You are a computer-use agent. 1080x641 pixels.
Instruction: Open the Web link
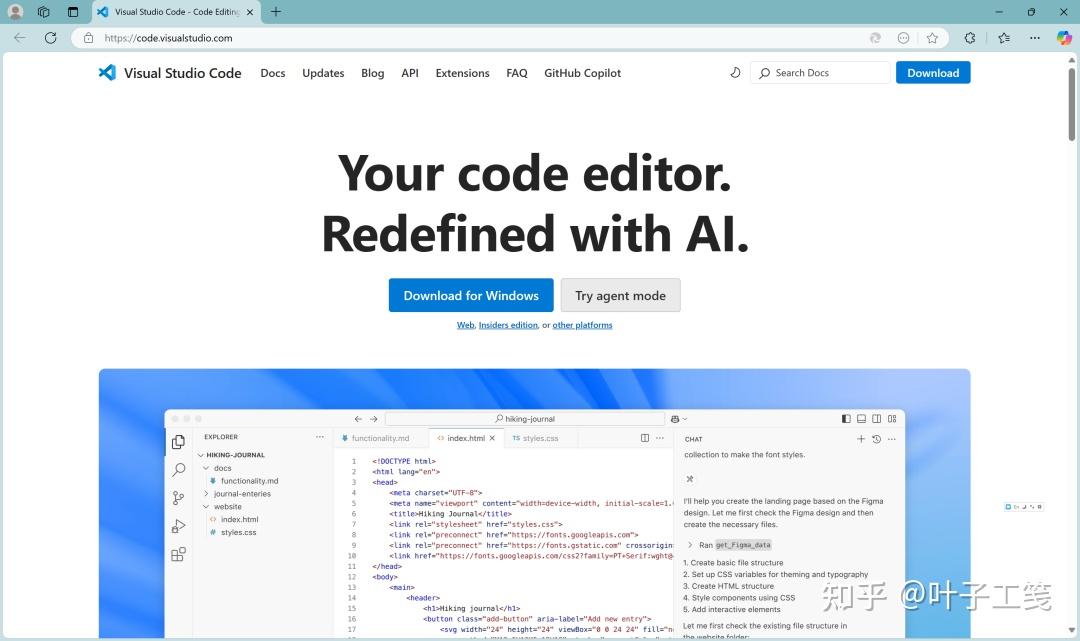[466, 325]
